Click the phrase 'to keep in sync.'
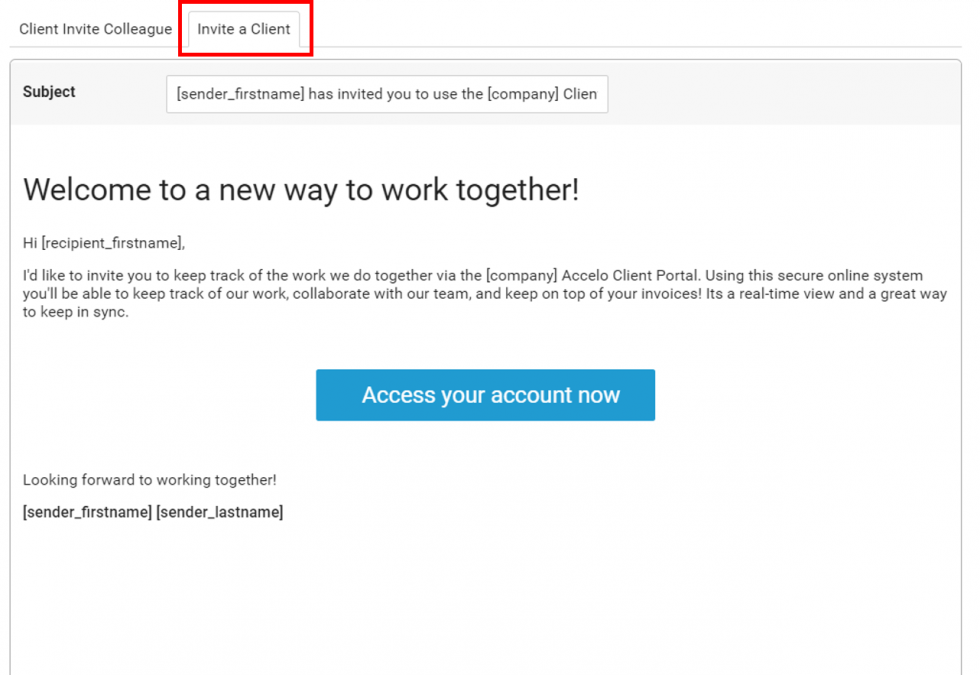This screenshot has width=980, height=675. (76, 311)
